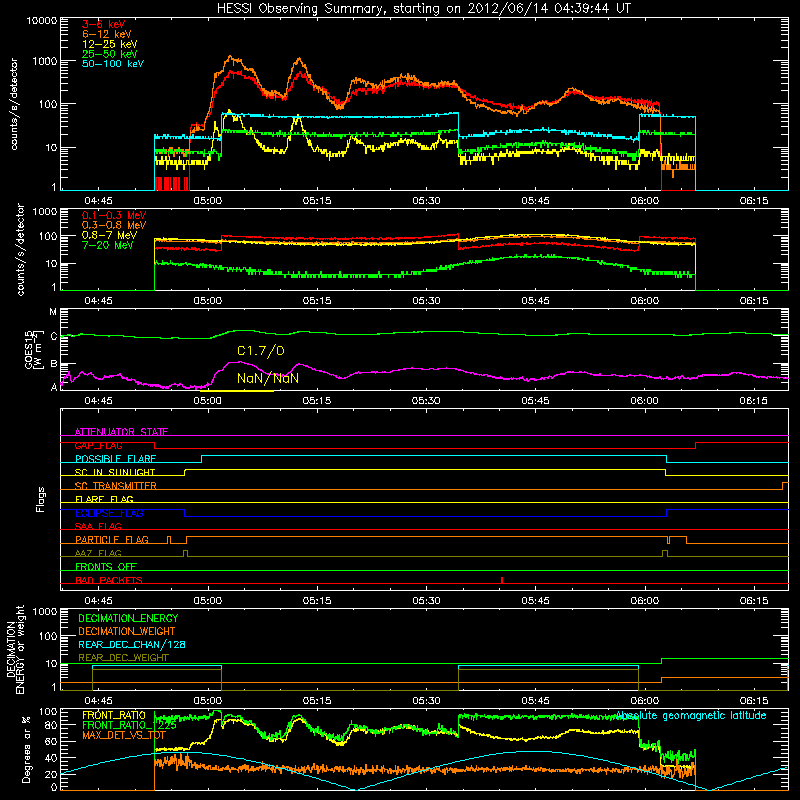This screenshot has width=800, height=800.
Task: Click the Absolute geomagnetic latitude label
Action: tap(691, 715)
